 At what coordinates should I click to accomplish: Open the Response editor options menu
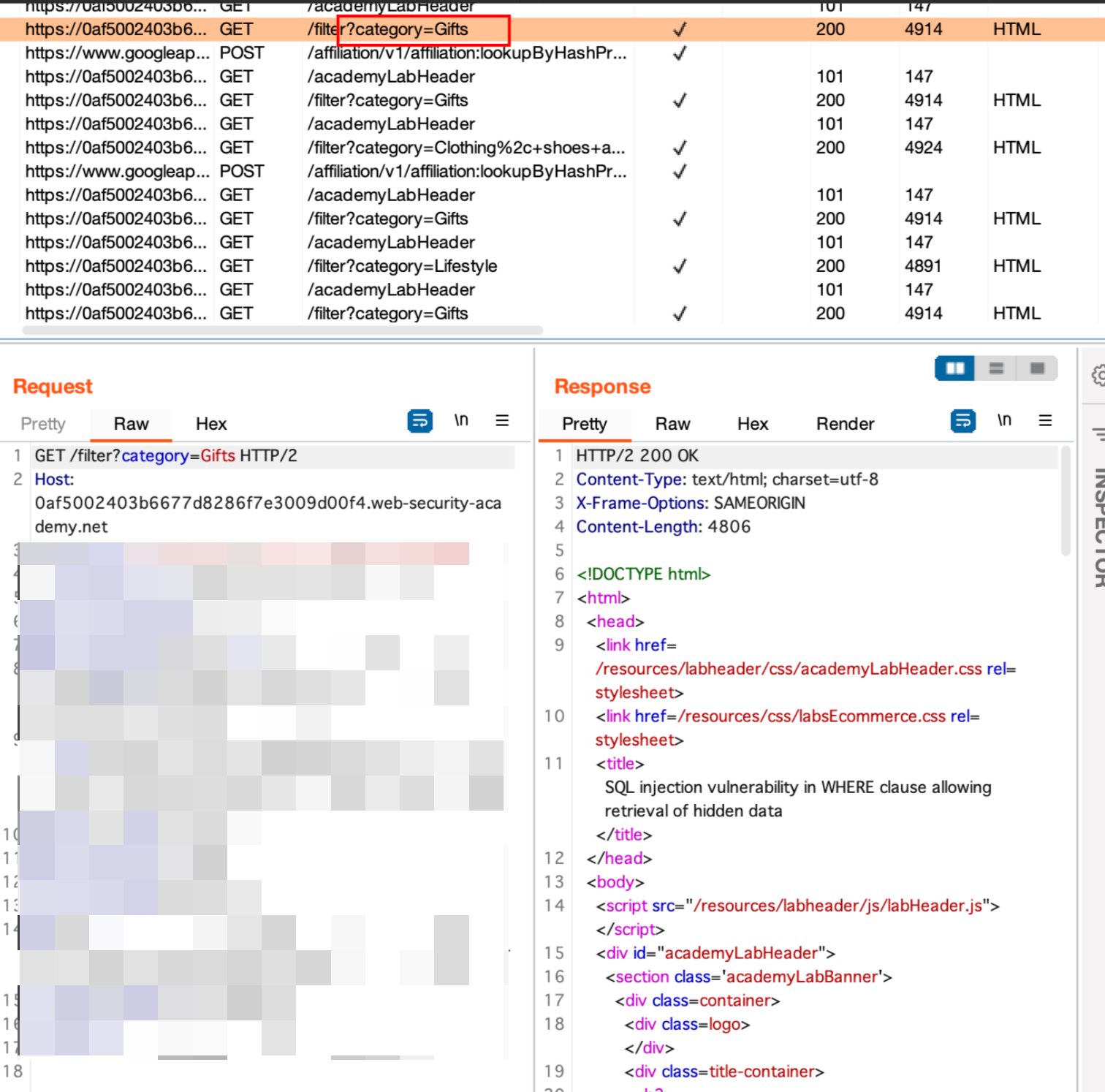click(1046, 420)
